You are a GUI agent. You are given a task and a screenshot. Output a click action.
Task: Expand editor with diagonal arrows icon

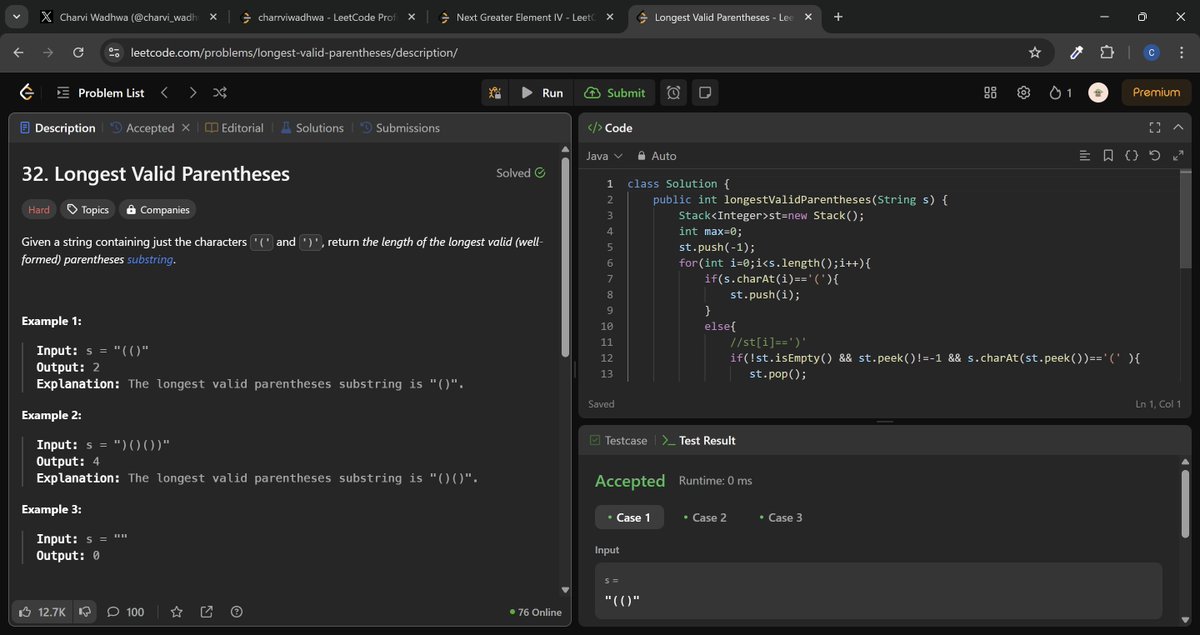(x=1177, y=156)
